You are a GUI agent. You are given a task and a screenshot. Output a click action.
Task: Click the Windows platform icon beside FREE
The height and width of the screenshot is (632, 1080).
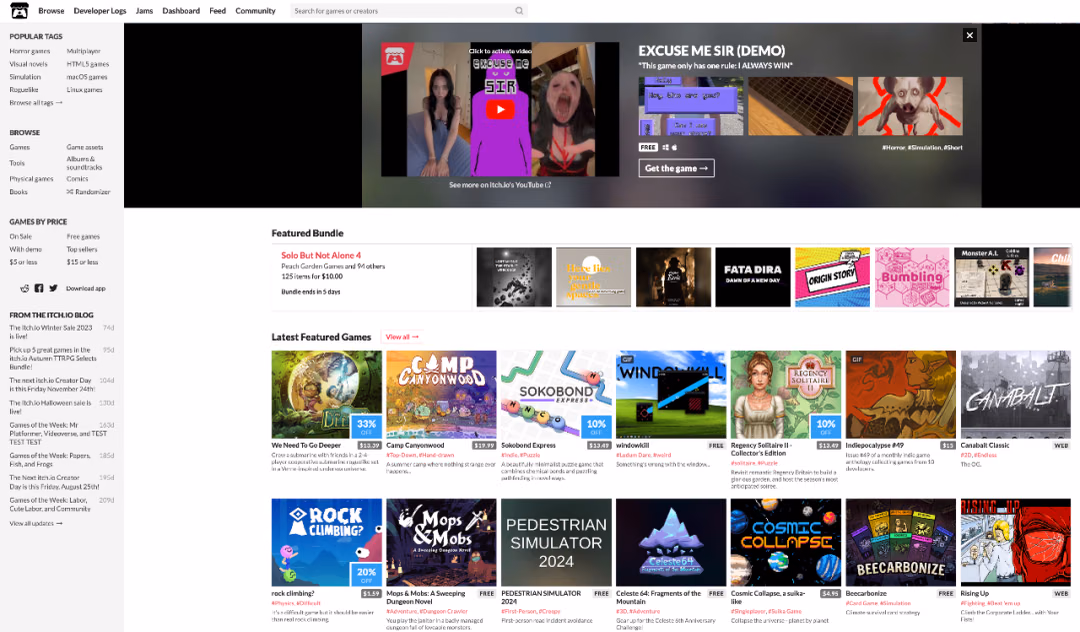pyautogui.click(x=665, y=147)
